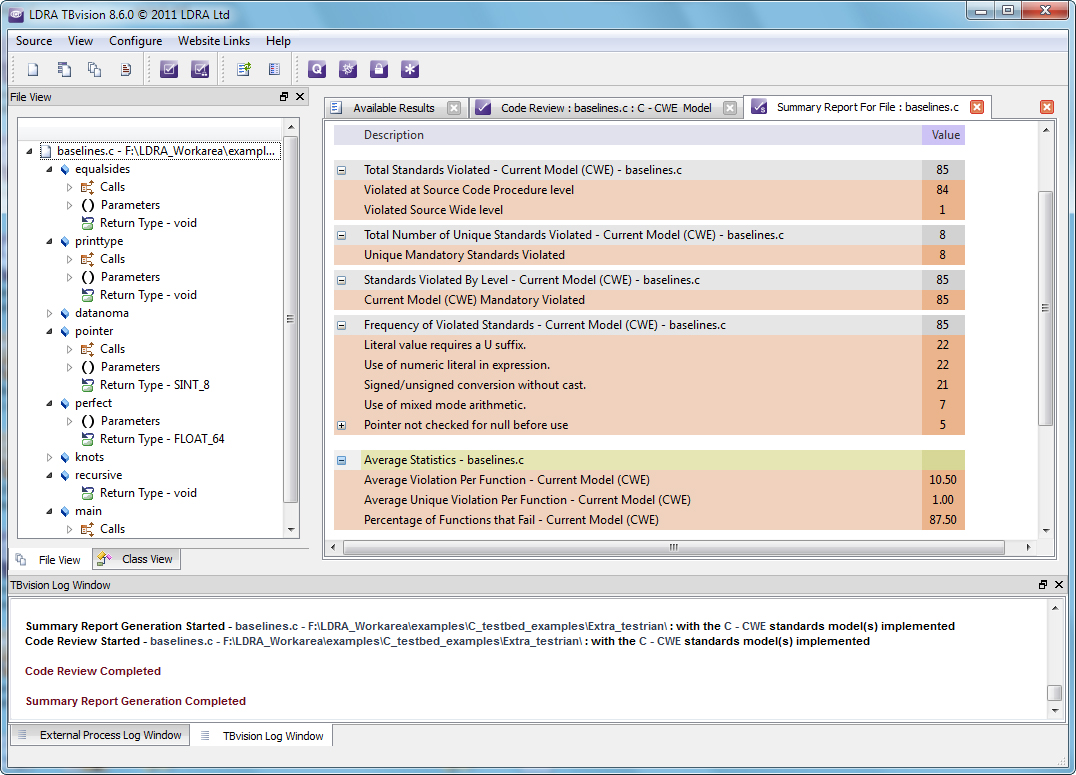Close the Available Results tab

pos(454,108)
